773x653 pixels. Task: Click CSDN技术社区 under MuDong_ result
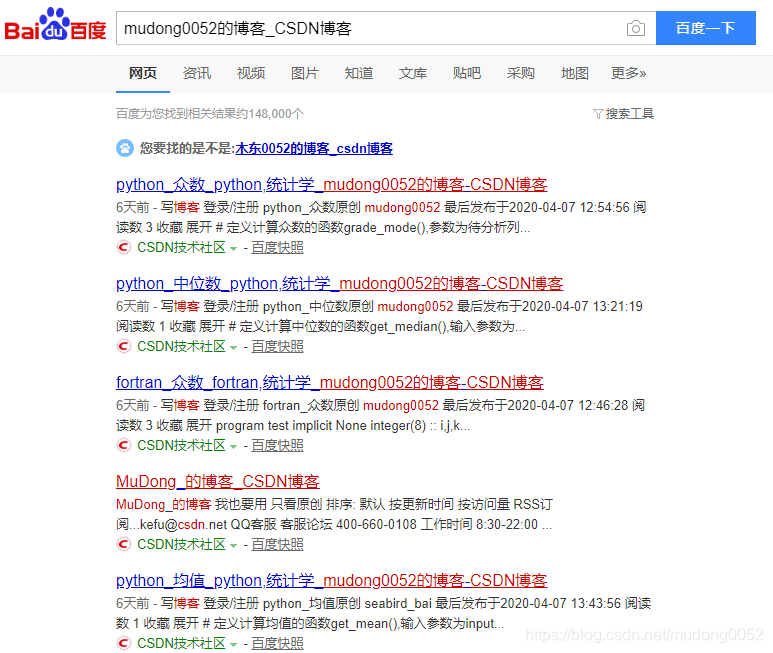click(181, 545)
